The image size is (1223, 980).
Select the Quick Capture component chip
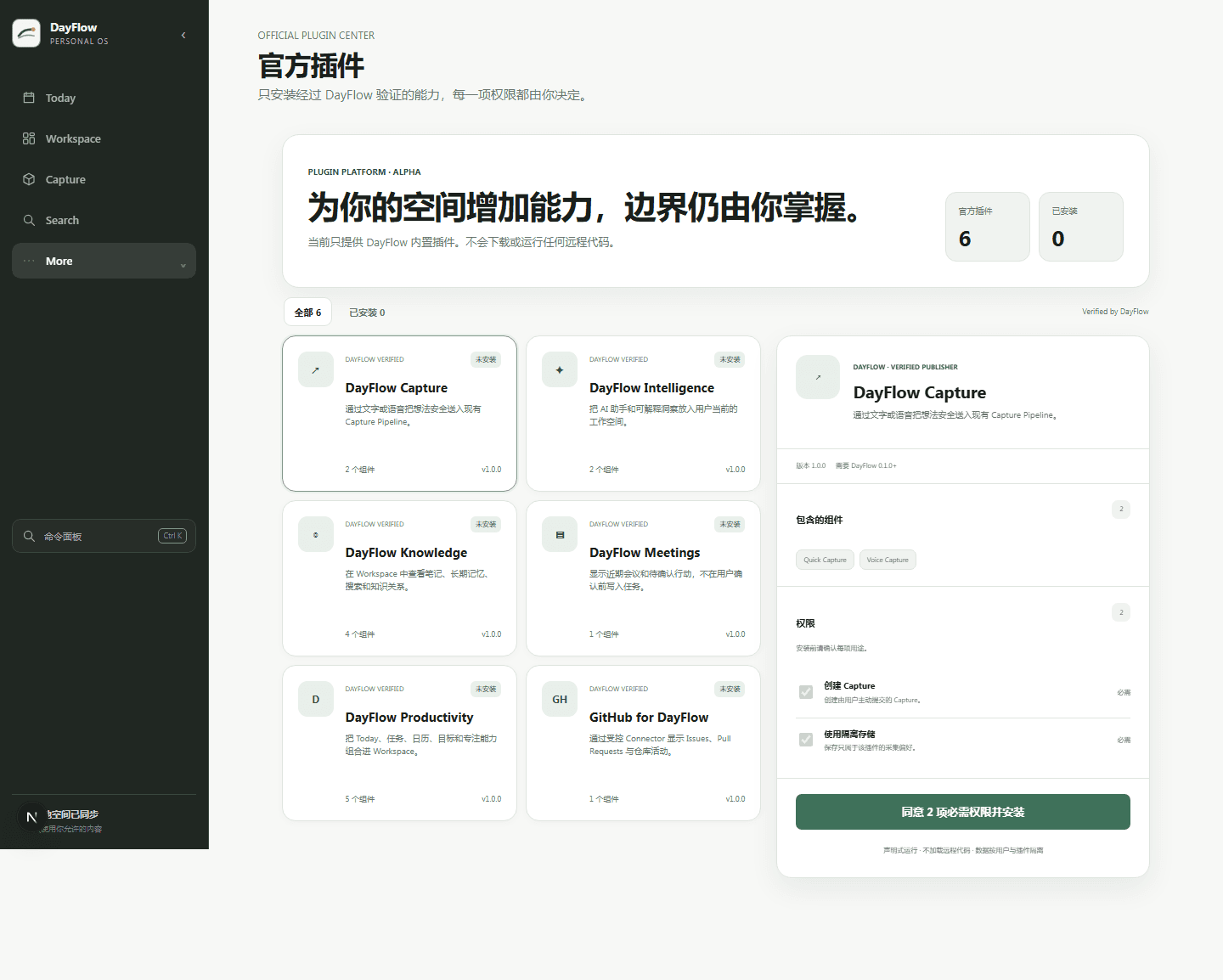coord(825,560)
